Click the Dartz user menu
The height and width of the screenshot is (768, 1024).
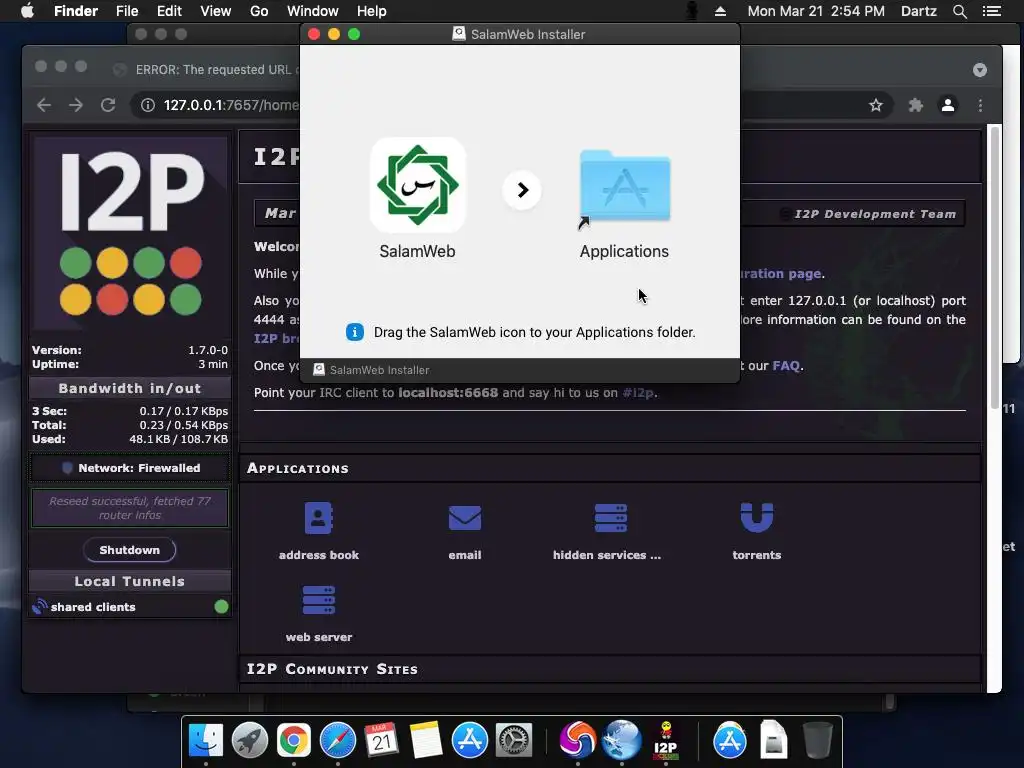click(x=918, y=11)
